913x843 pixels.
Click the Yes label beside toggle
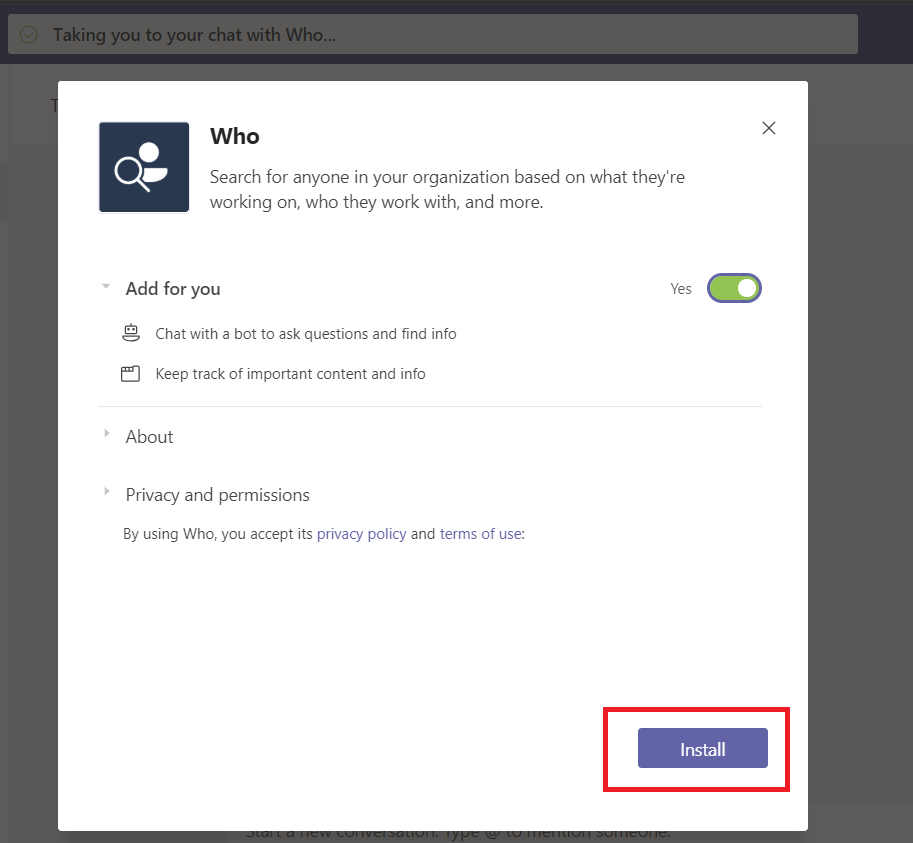click(681, 289)
